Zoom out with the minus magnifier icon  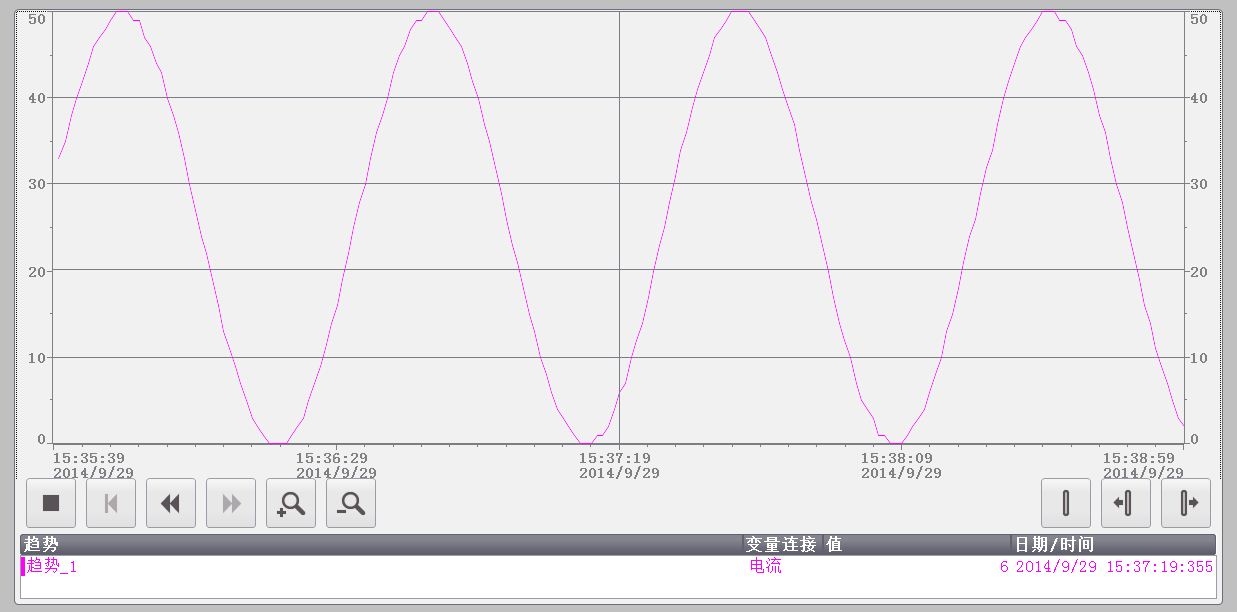(x=351, y=503)
